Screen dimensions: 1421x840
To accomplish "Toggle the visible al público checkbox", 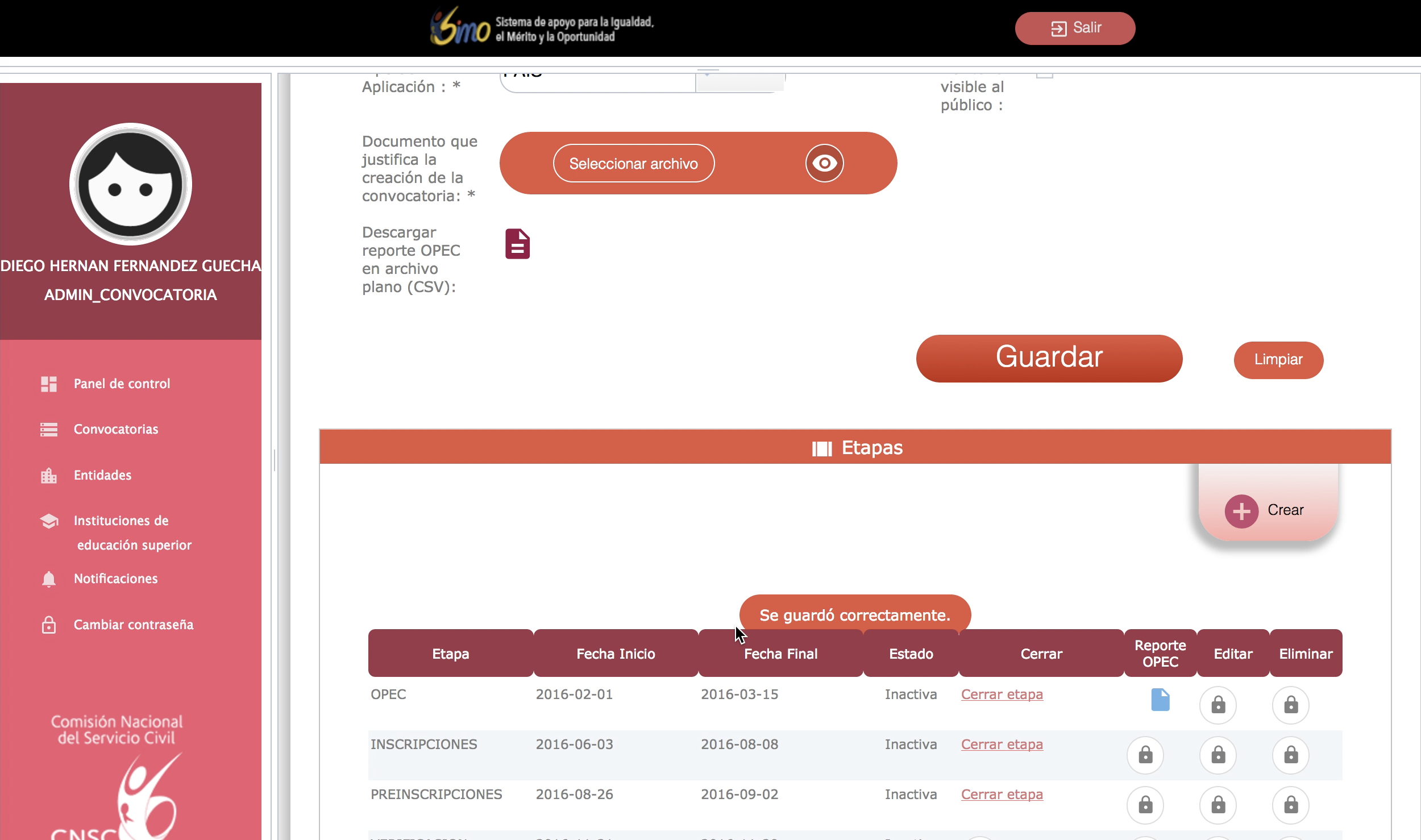I will 1044,76.
